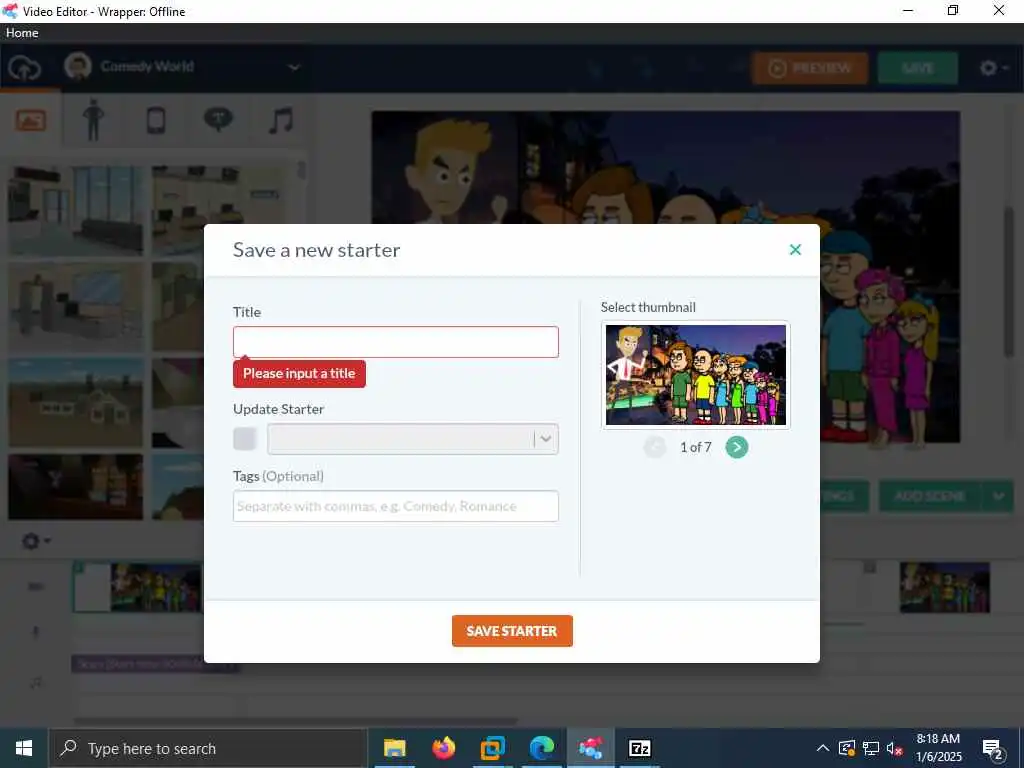Switch to the props tab
The height and width of the screenshot is (768, 1024).
click(155, 120)
